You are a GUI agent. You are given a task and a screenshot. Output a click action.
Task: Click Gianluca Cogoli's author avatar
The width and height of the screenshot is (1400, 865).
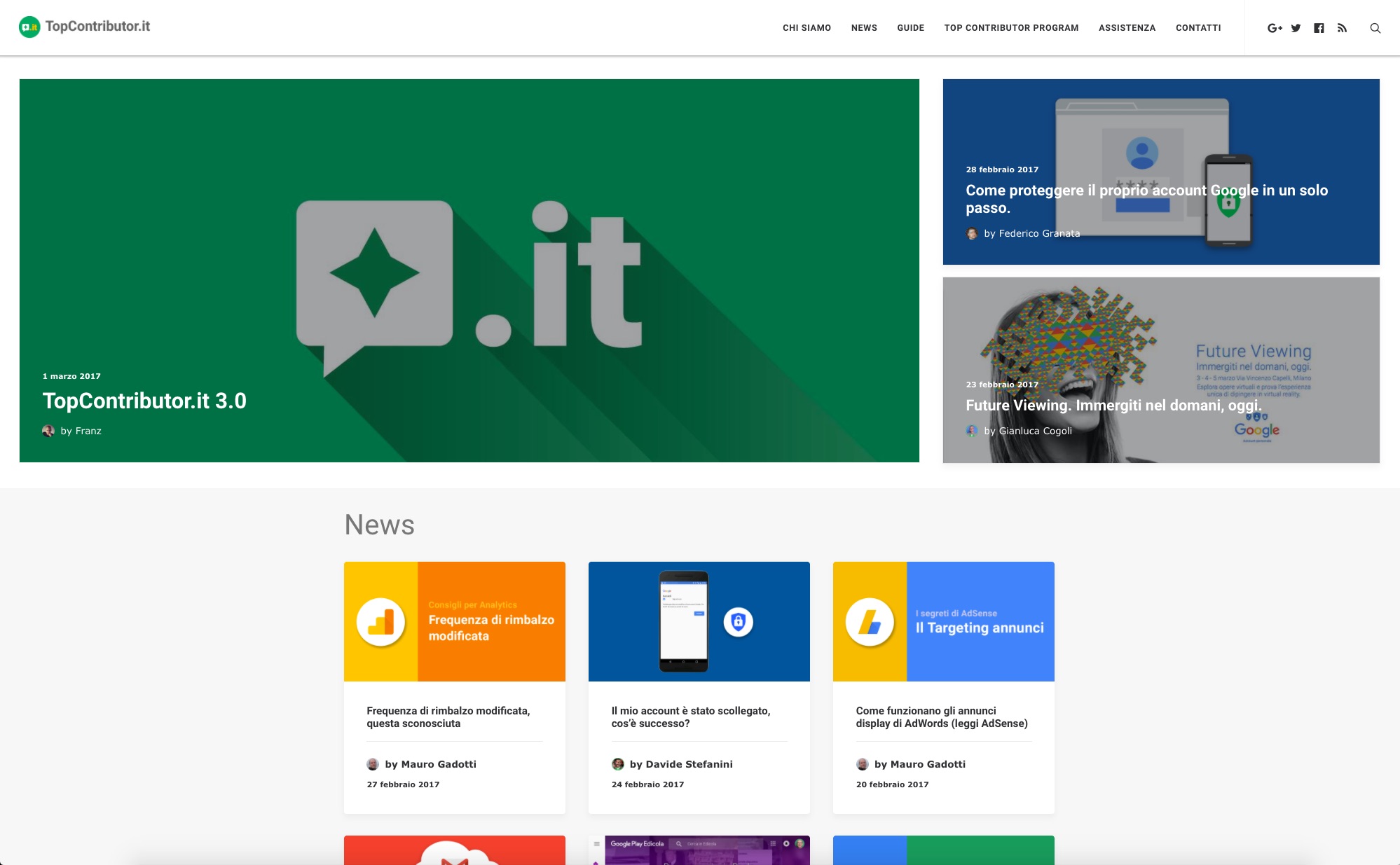[972, 431]
